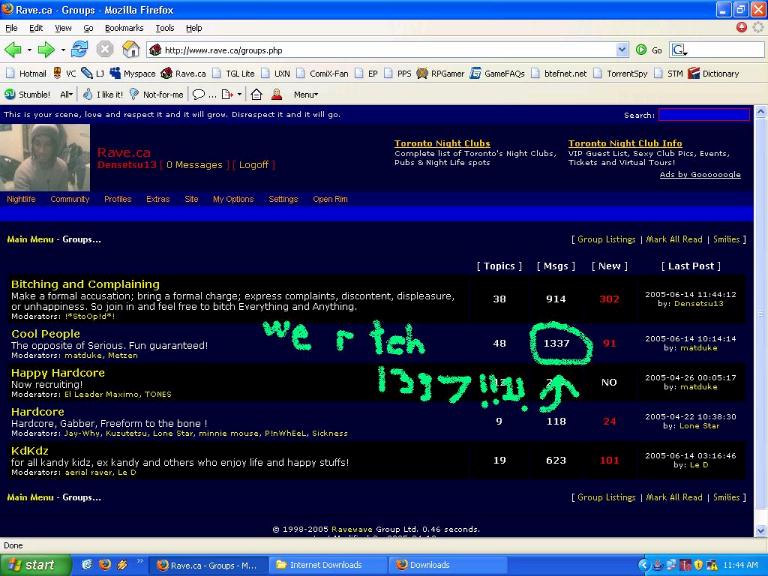Click the site Search input field
Image resolution: width=768 pixels, height=576 pixels.
pyautogui.click(x=702, y=115)
